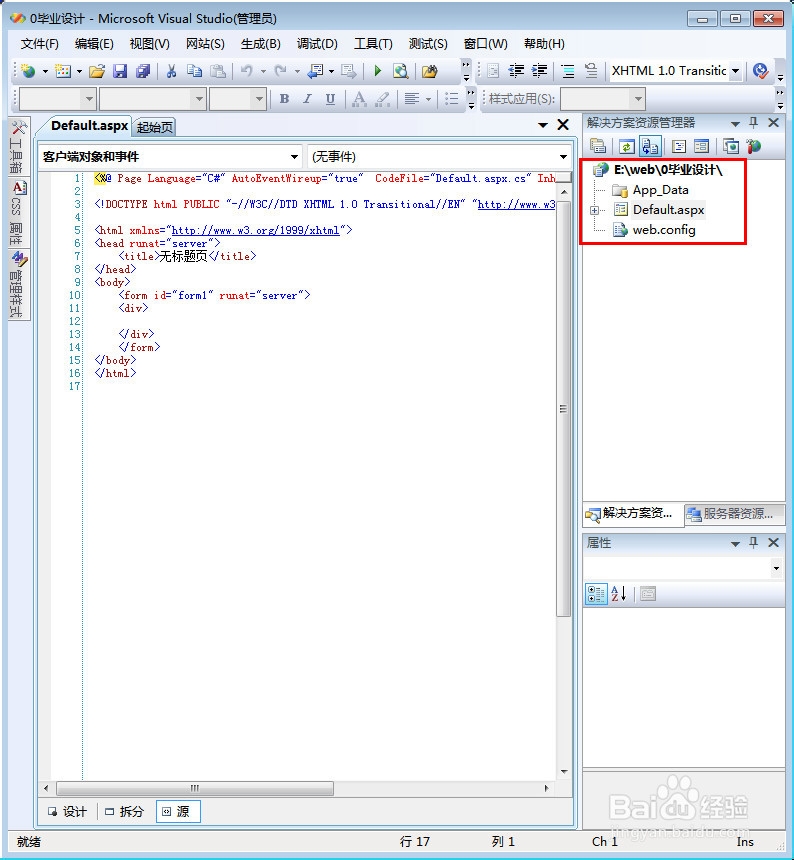Click the View Designer icon in Solution Explorer
The width and height of the screenshot is (794, 860).
(x=702, y=146)
